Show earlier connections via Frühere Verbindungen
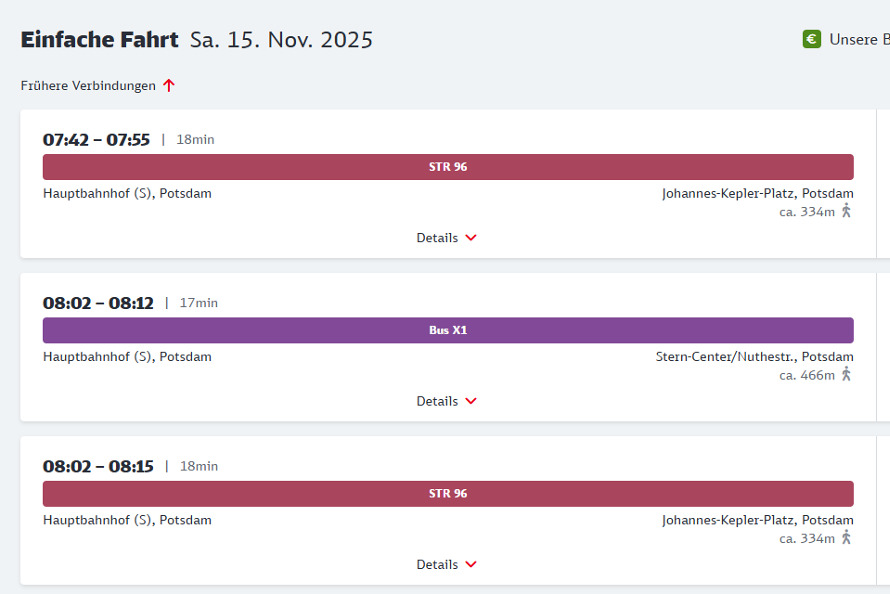Screen dimensions: 890x594 point(88,86)
